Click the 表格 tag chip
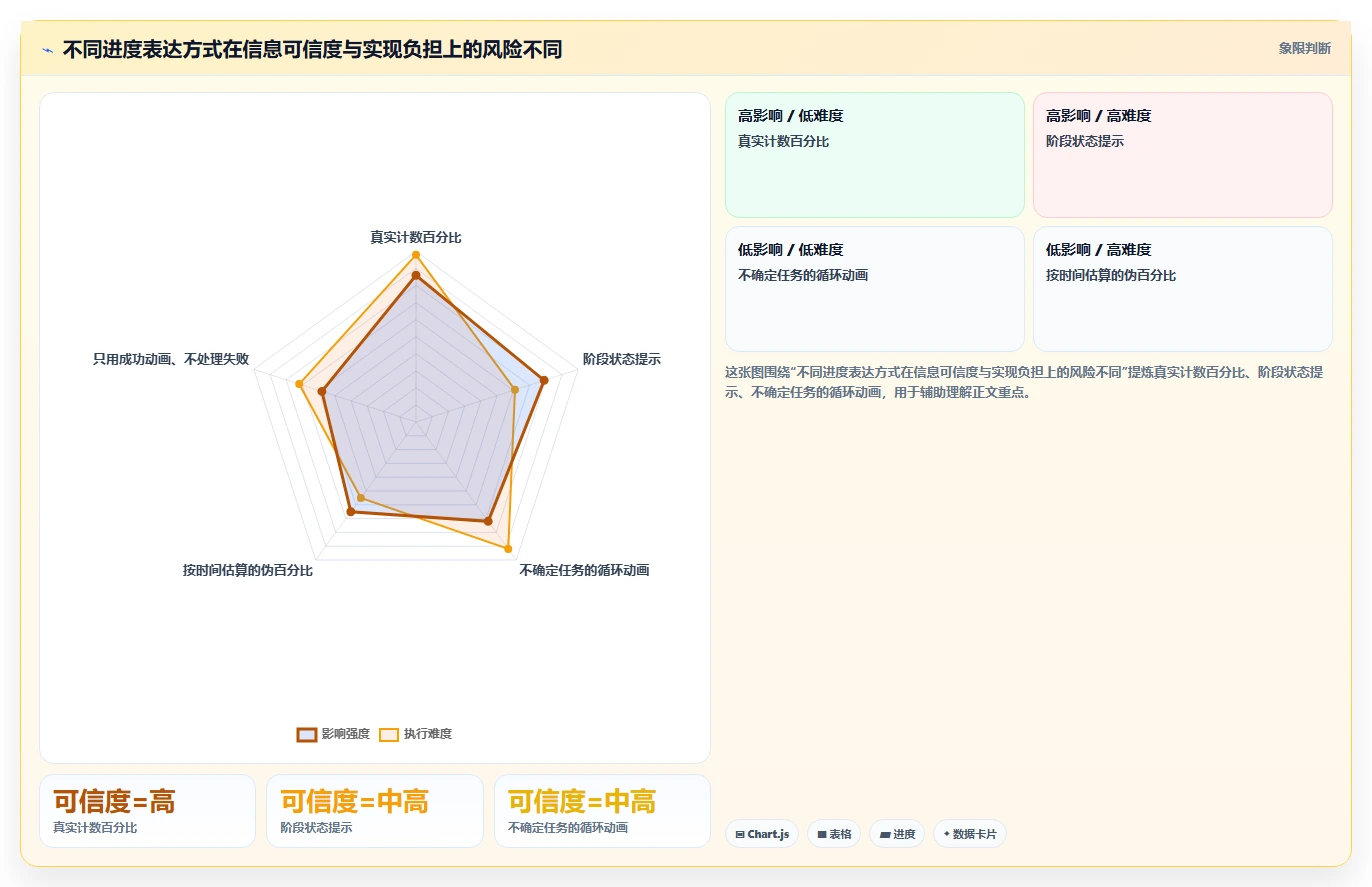 click(x=834, y=834)
